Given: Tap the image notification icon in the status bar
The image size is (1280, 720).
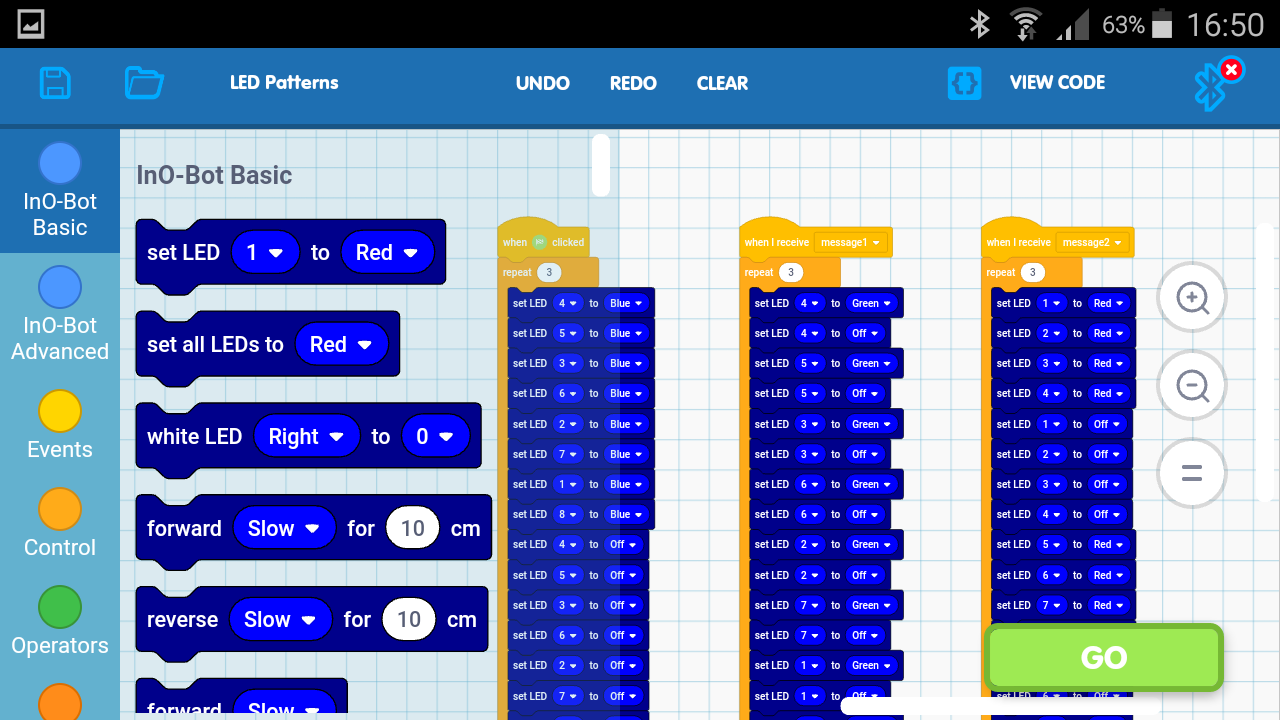Looking at the screenshot, I should [30, 24].
